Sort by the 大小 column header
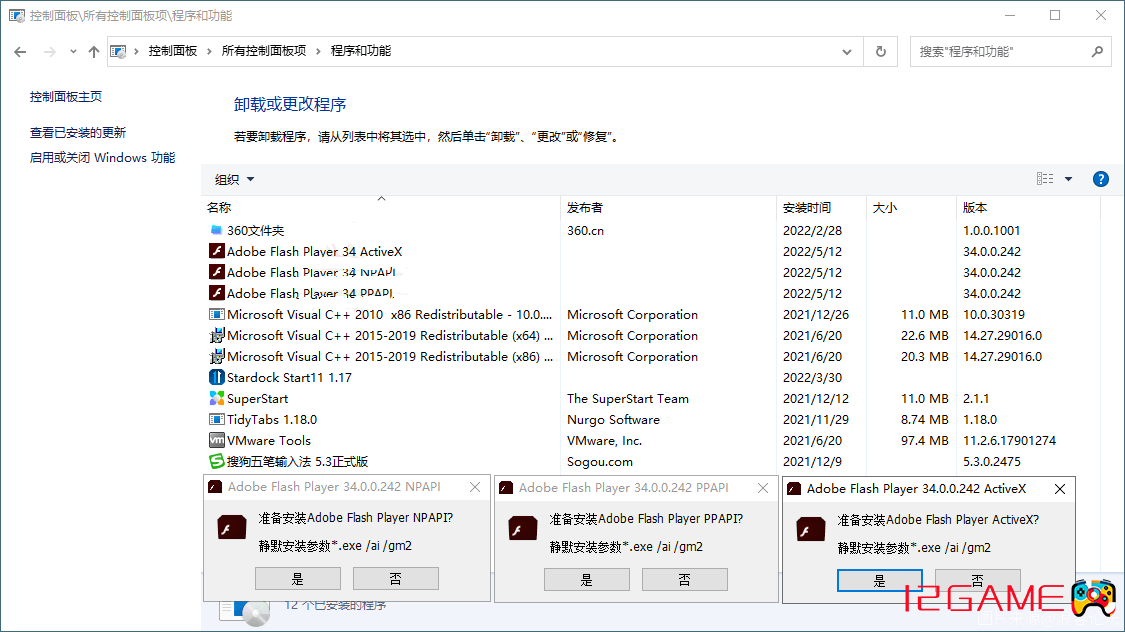 (910, 207)
